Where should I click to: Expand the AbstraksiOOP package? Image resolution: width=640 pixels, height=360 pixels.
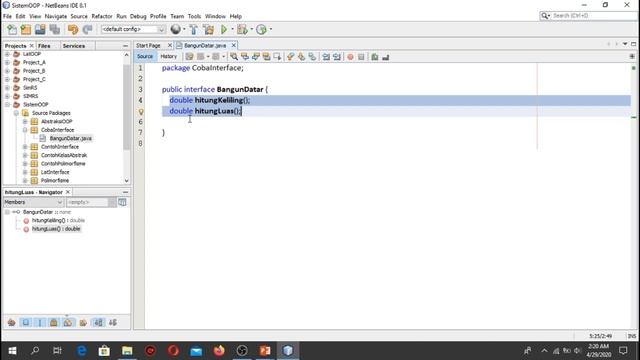point(25,121)
